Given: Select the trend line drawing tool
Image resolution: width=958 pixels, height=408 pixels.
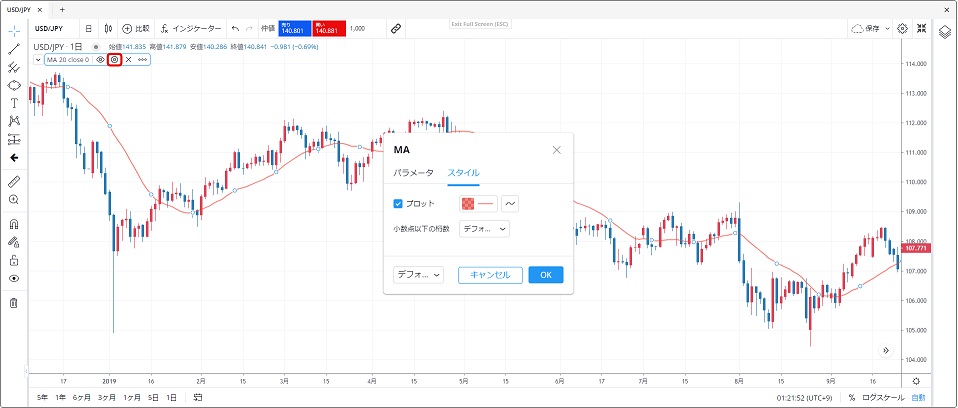Looking at the screenshot, I should tap(14, 48).
